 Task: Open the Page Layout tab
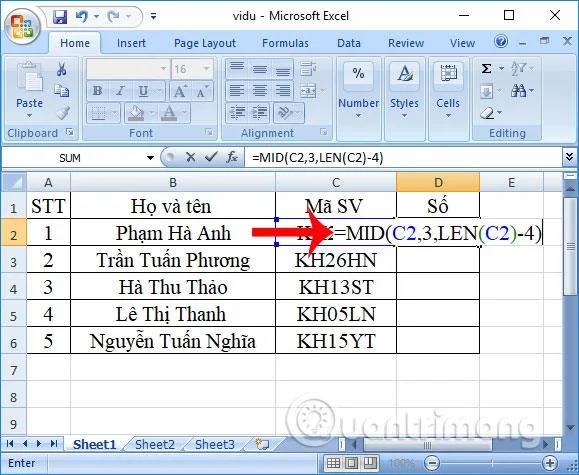[x=205, y=43]
